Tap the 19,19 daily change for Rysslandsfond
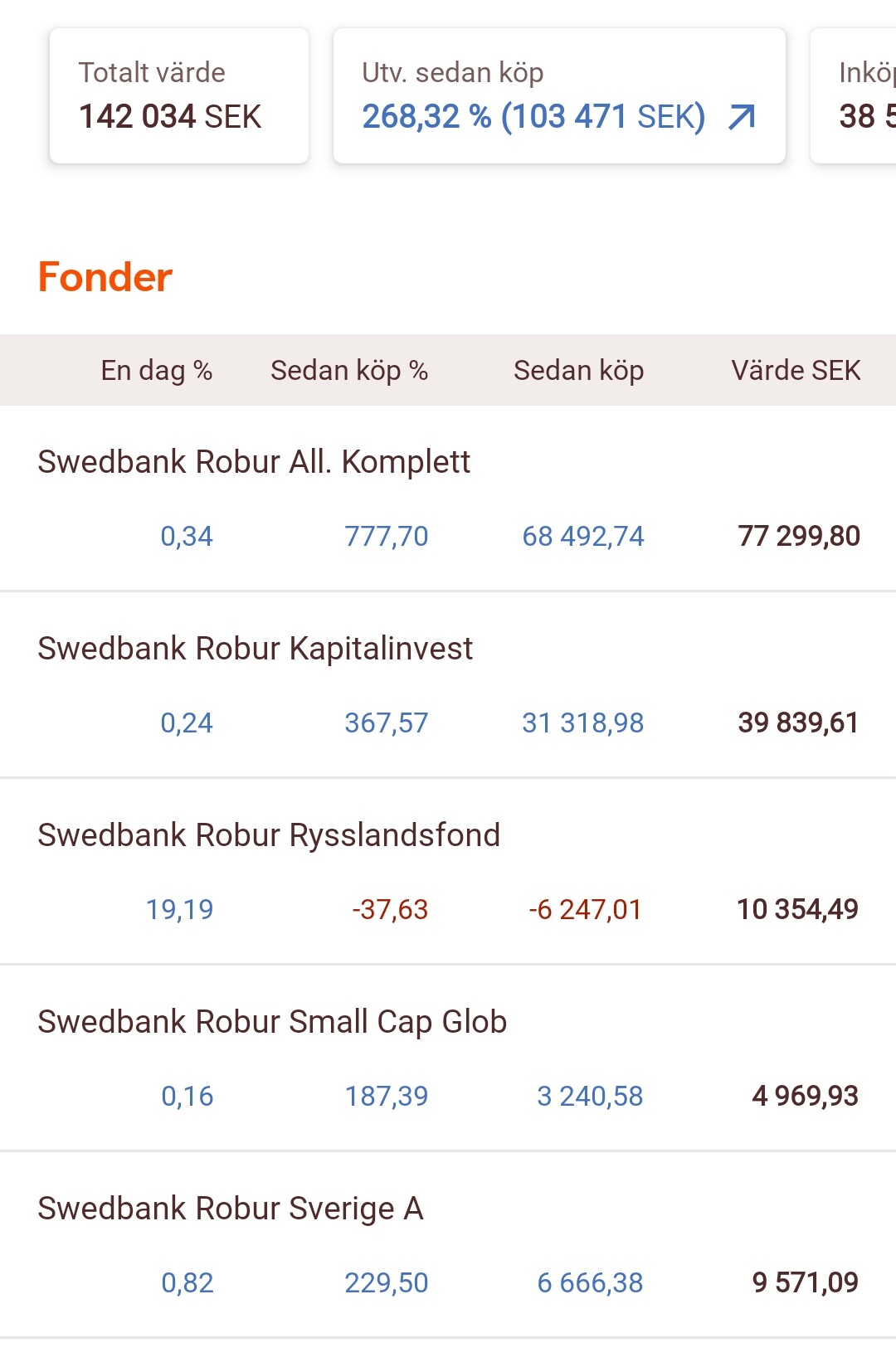Viewport: 896px width, 1372px height. pyautogui.click(x=179, y=910)
